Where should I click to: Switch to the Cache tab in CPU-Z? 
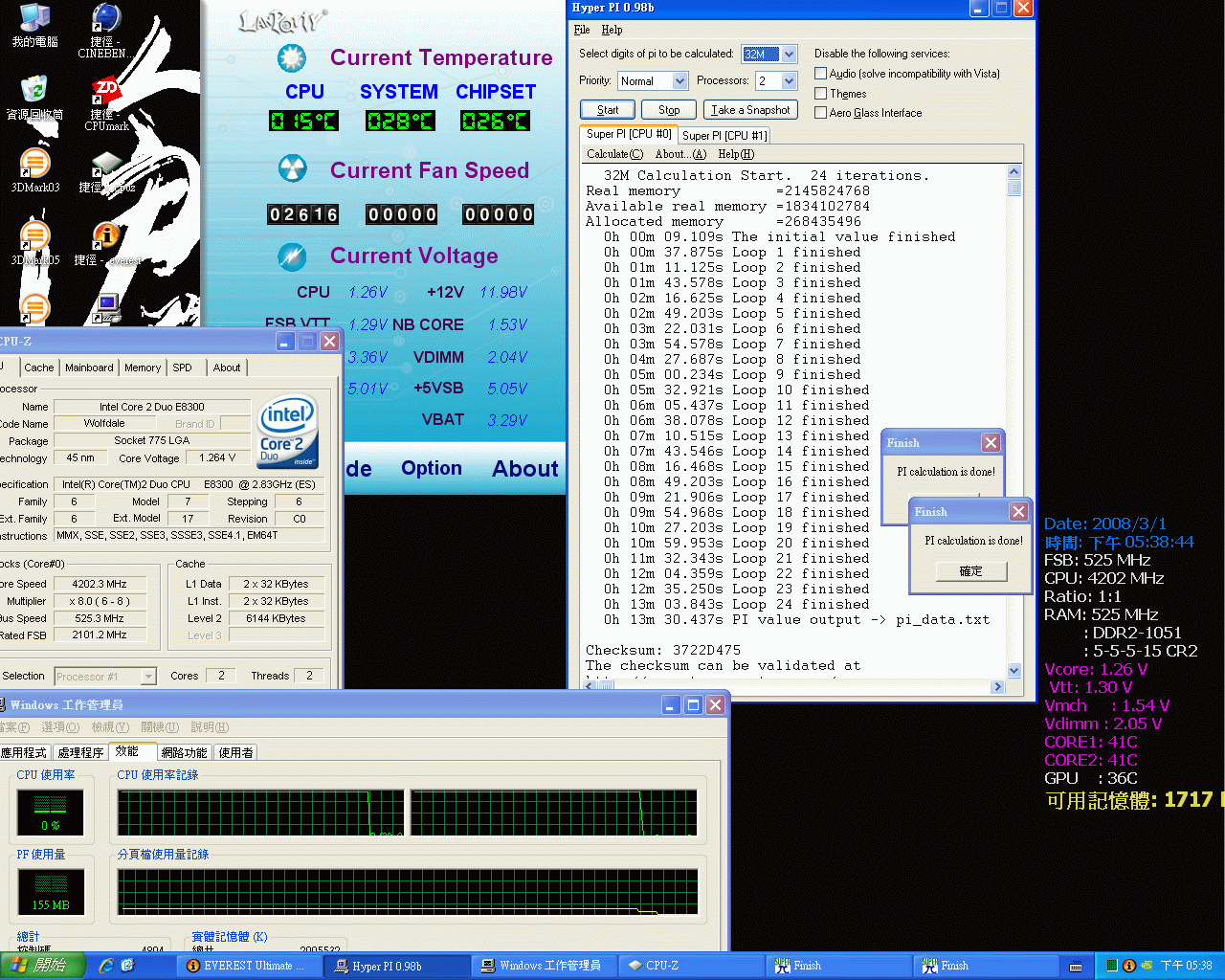(39, 367)
